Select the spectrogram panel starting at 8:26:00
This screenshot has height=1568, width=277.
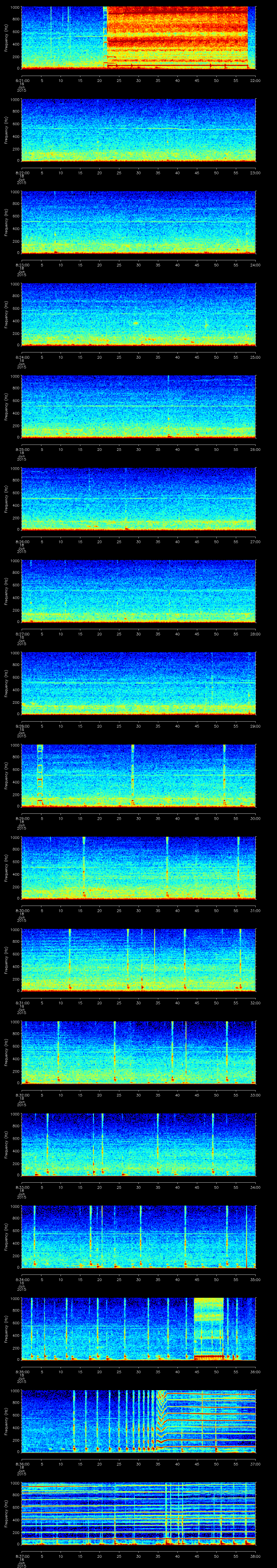click(139, 499)
